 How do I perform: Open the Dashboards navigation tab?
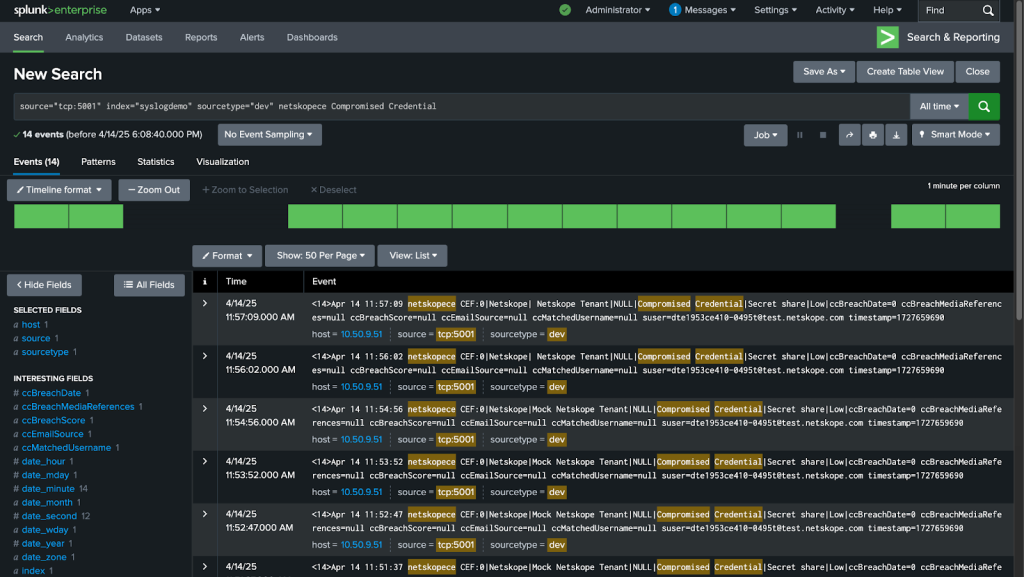click(x=312, y=37)
